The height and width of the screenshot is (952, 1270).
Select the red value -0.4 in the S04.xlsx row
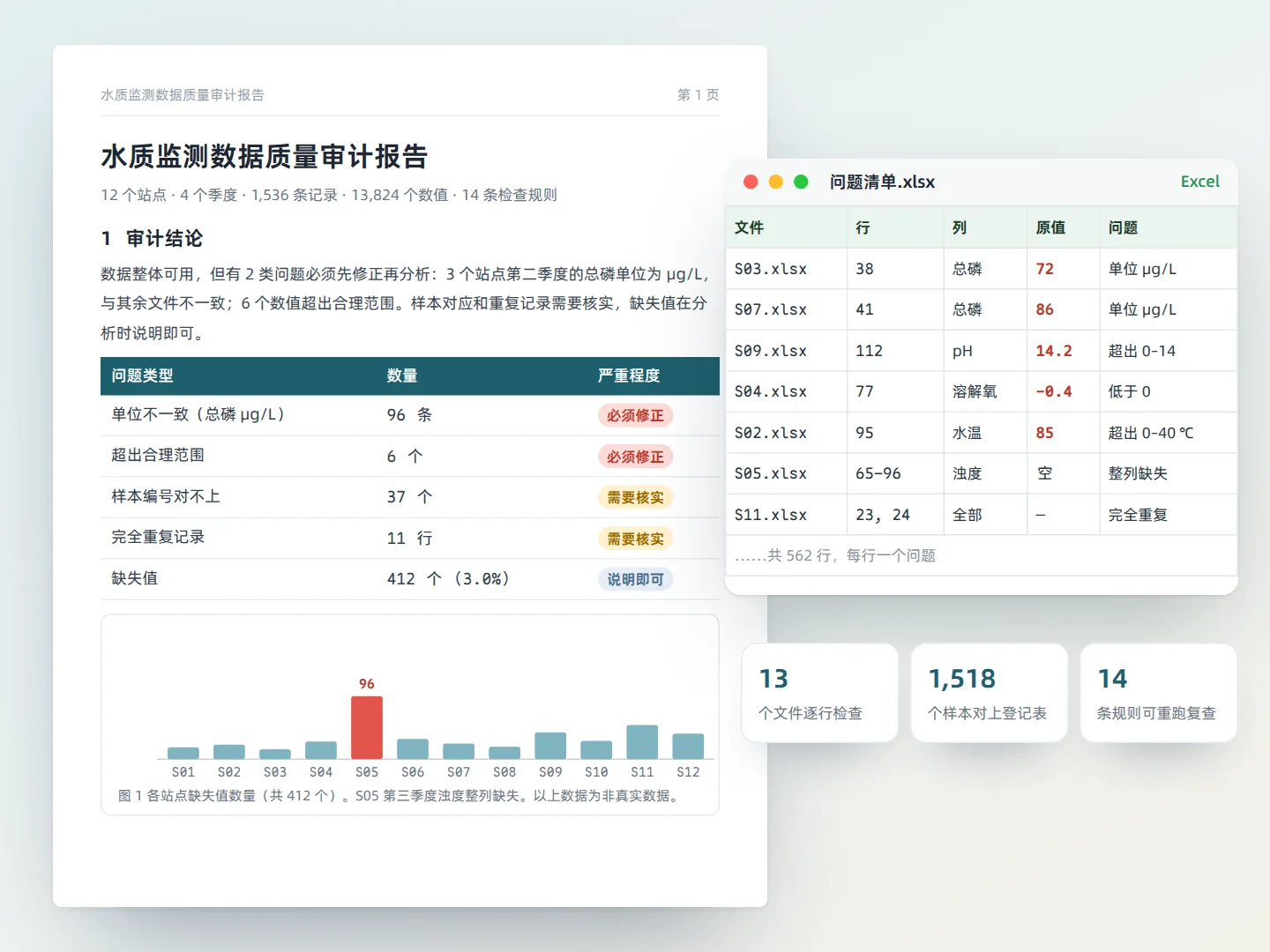[1054, 391]
